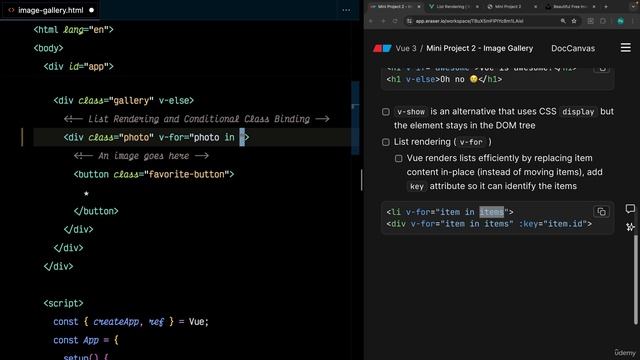The image size is (640, 360).
Task: Open a new browser tab
Action: tap(606, 7)
